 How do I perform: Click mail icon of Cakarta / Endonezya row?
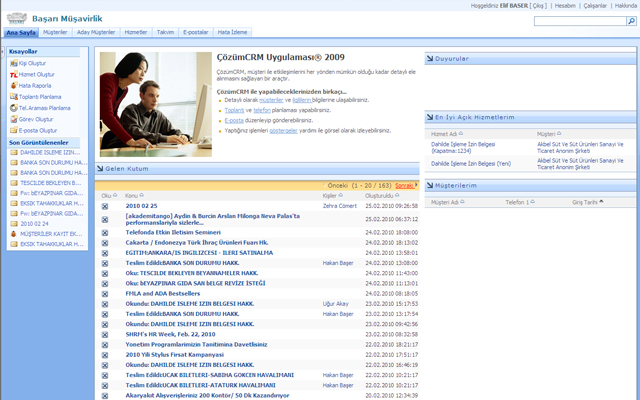[x=105, y=243]
